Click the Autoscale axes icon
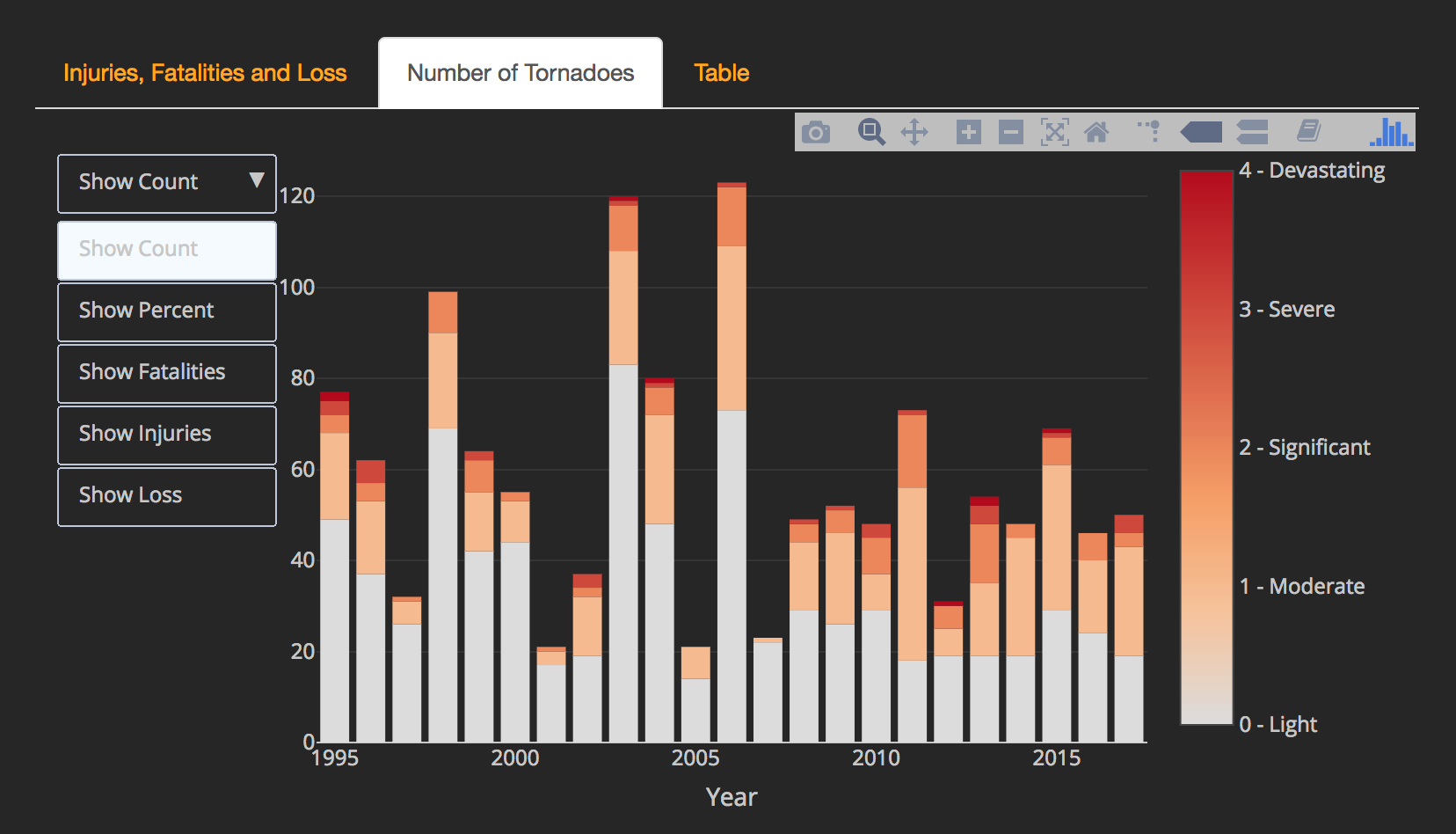Screen dimensions: 1456x834 (1054, 133)
